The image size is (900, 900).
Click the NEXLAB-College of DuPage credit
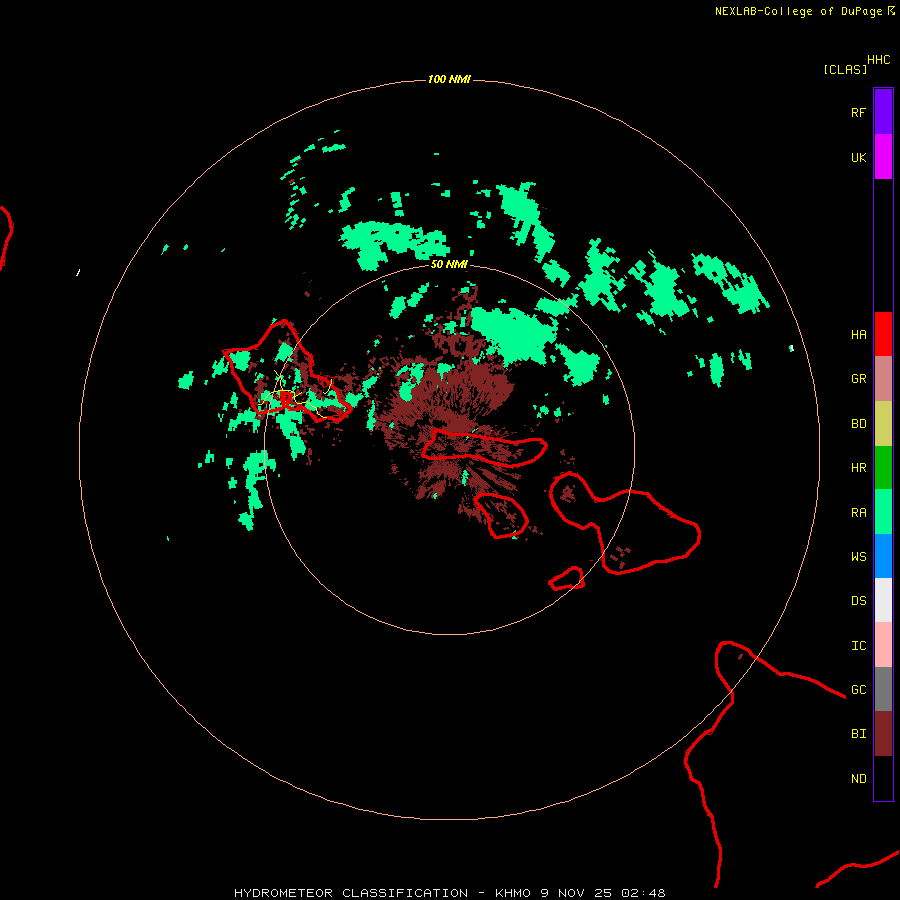click(798, 11)
